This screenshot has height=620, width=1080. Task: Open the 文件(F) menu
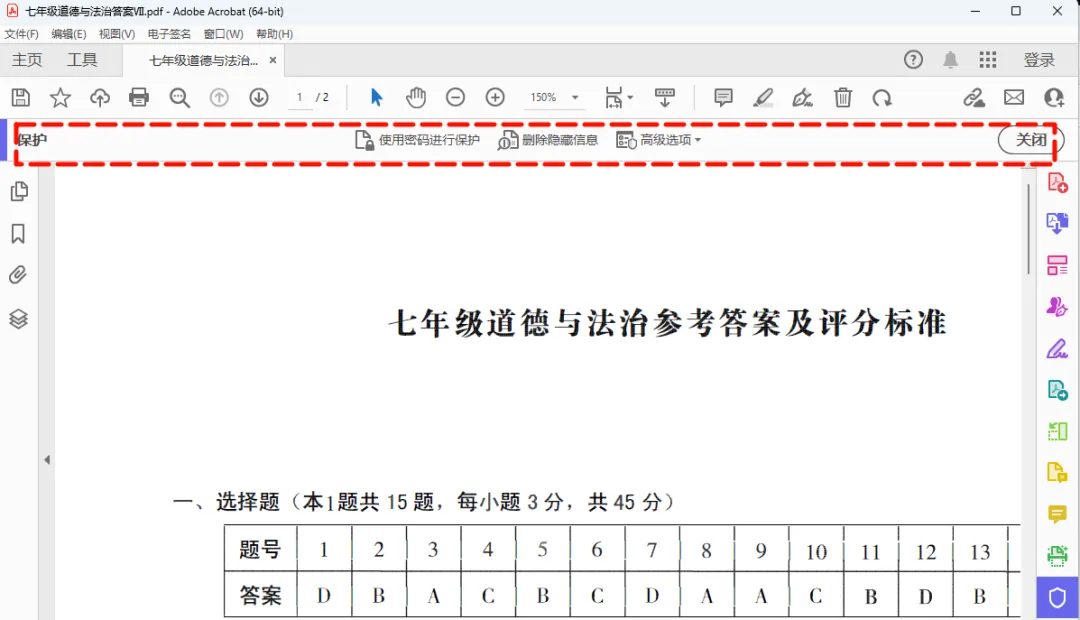(21, 34)
